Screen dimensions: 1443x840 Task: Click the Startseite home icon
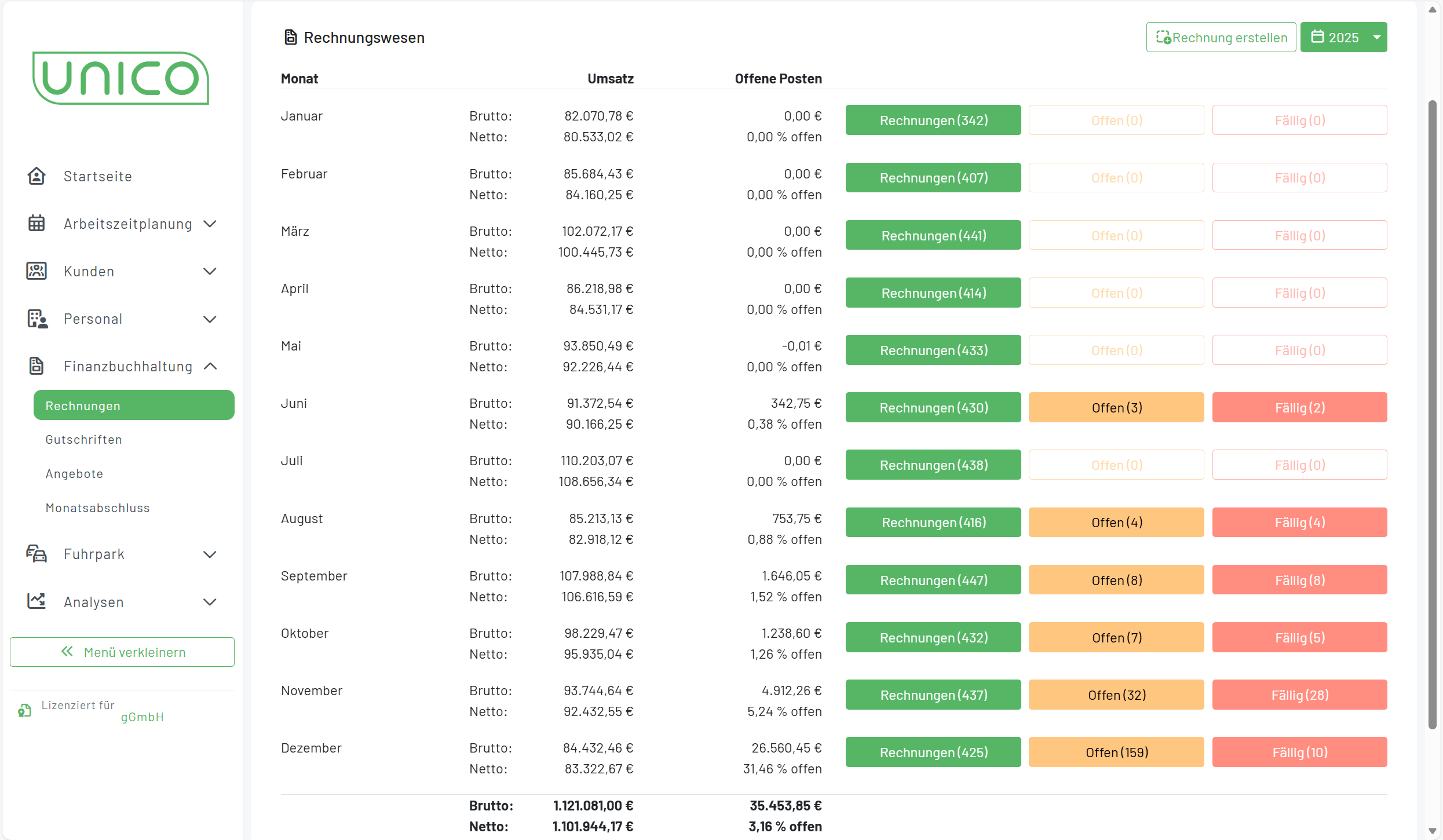click(x=36, y=176)
